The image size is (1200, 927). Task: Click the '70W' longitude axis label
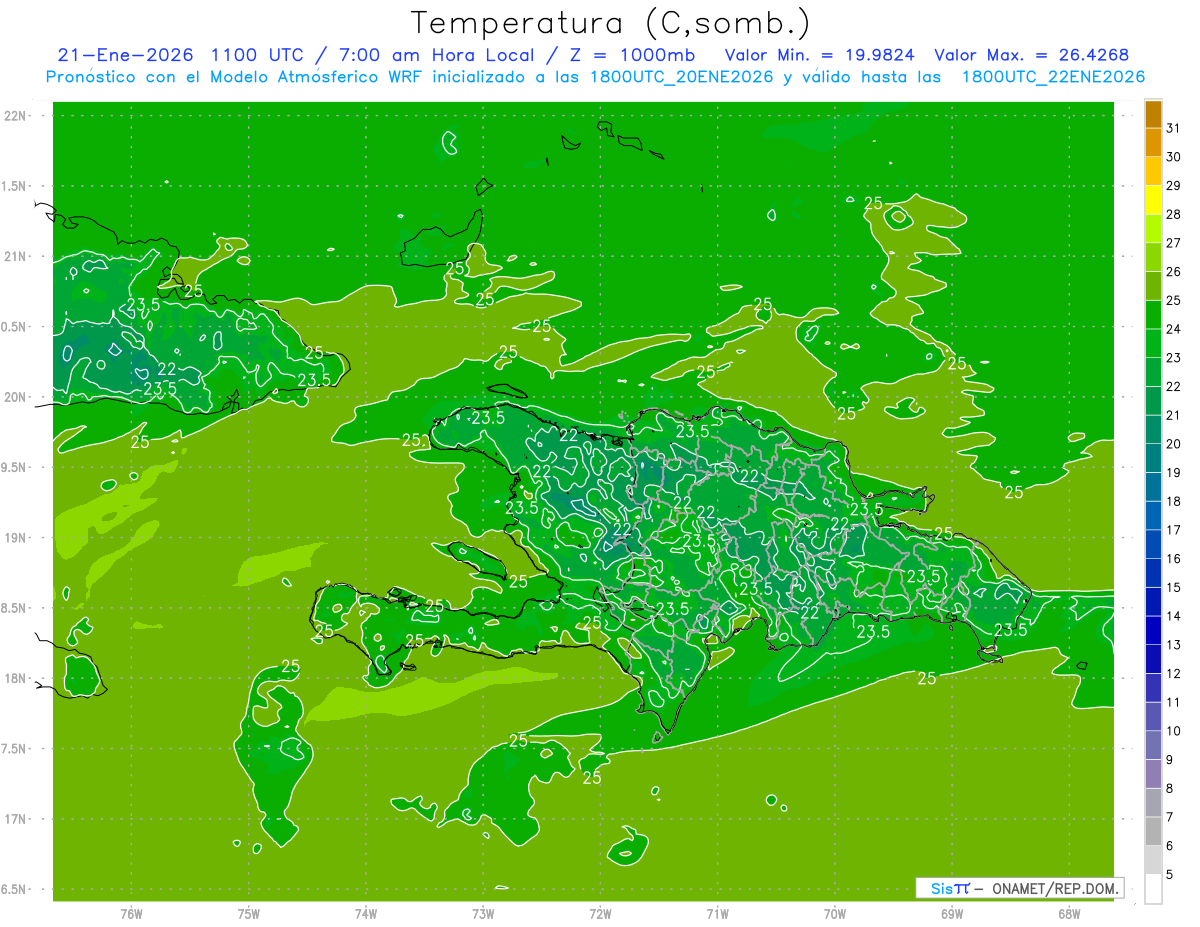pyautogui.click(x=835, y=913)
